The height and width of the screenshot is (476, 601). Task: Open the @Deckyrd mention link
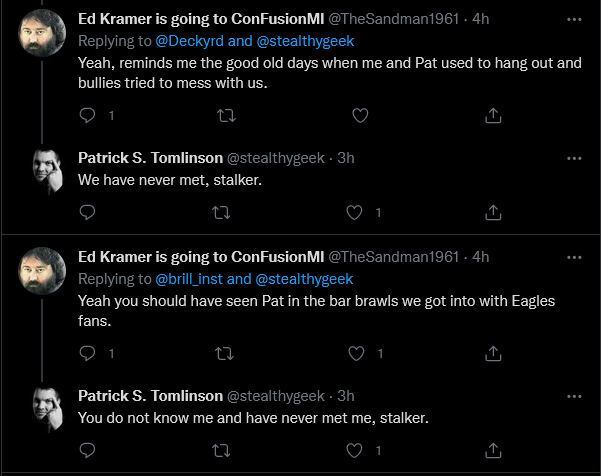coord(189,41)
